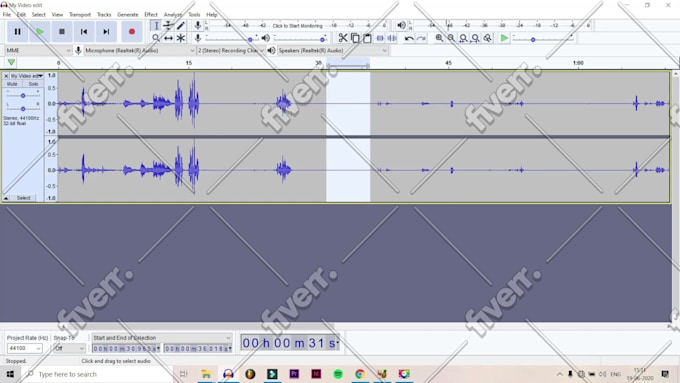The image size is (680, 383).
Task: Click the Zoom Toggle icon
Action: pyautogui.click(x=487, y=38)
